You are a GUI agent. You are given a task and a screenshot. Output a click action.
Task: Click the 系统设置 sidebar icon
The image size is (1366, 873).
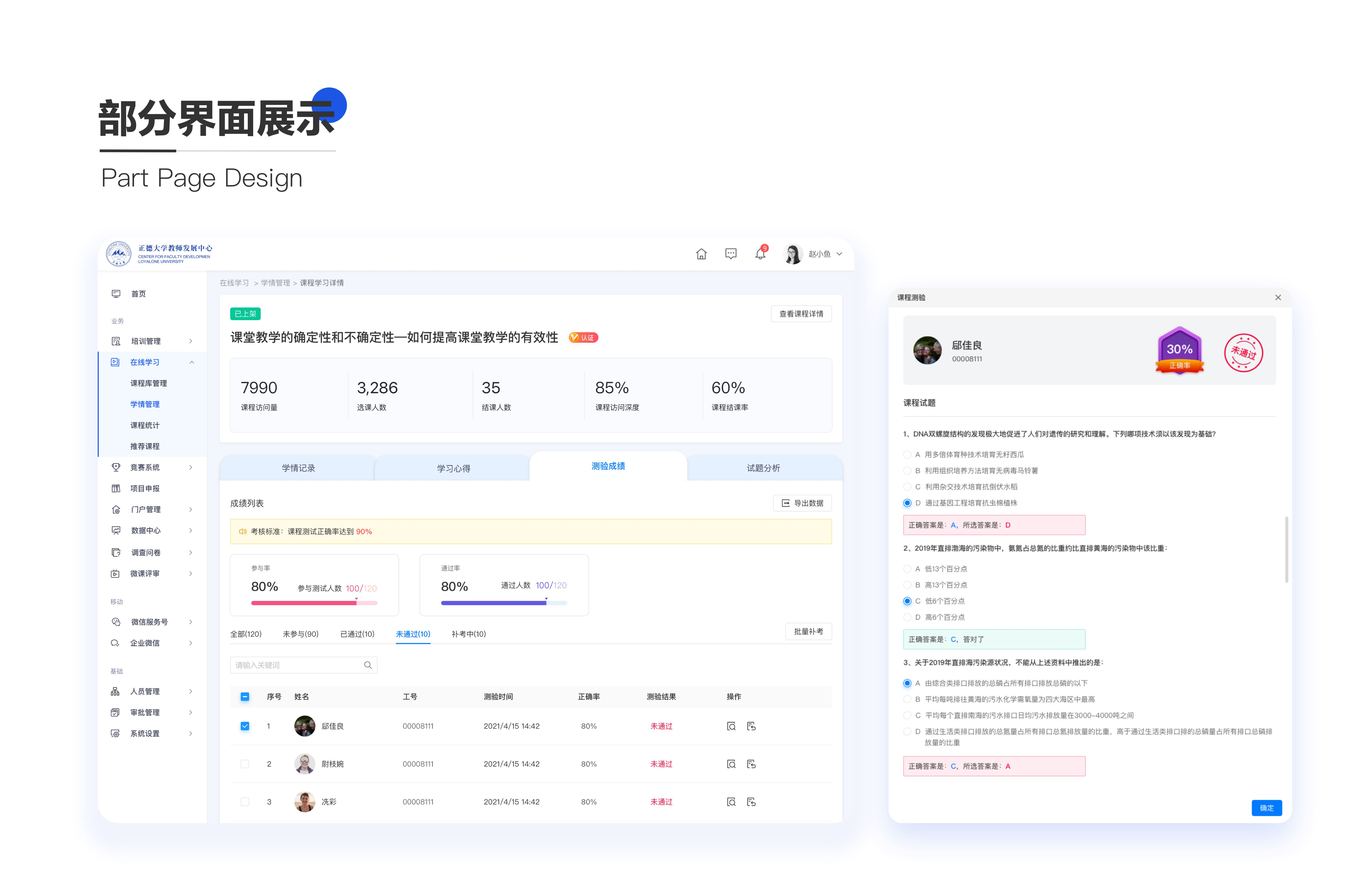coord(116,733)
